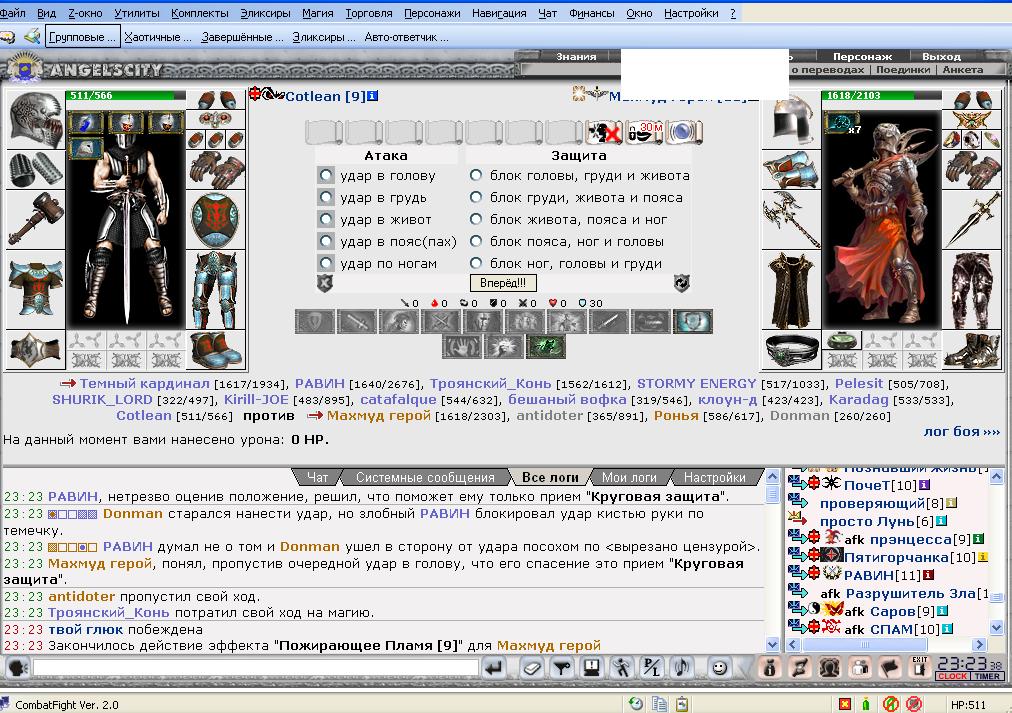Open the Групповые dropdown button

83,37
